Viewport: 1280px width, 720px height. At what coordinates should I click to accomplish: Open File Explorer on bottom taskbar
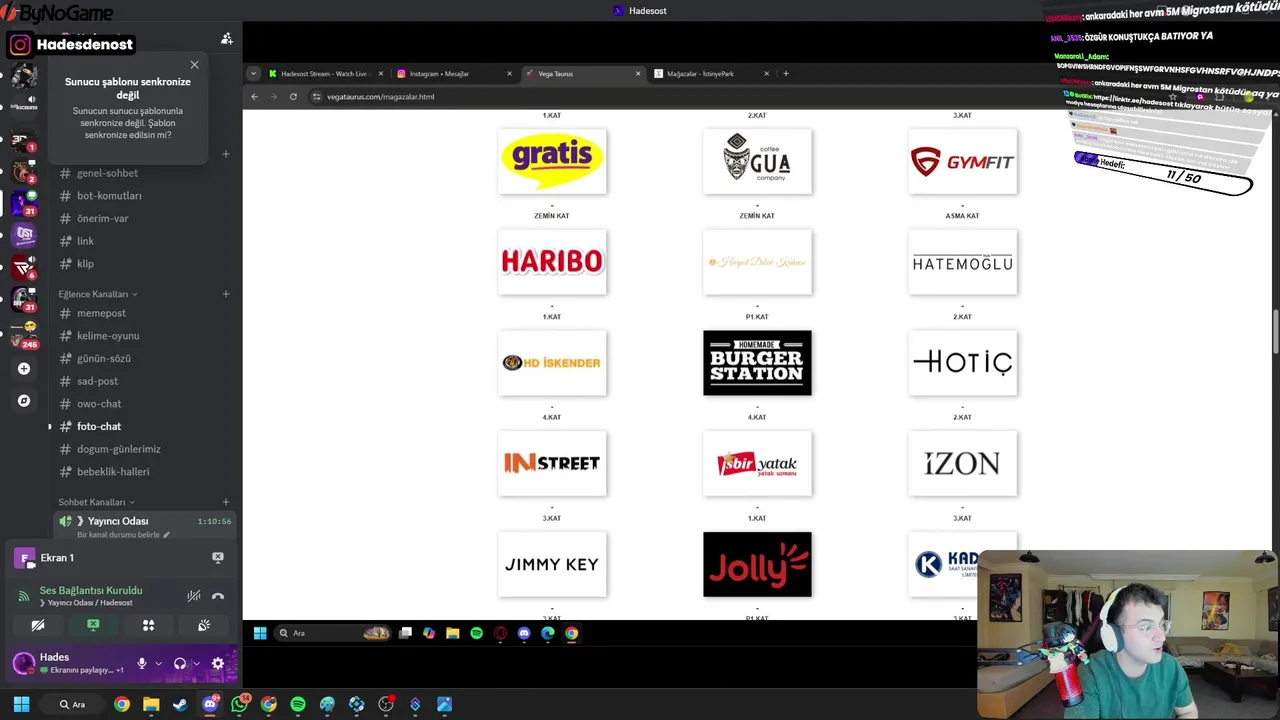[151, 704]
